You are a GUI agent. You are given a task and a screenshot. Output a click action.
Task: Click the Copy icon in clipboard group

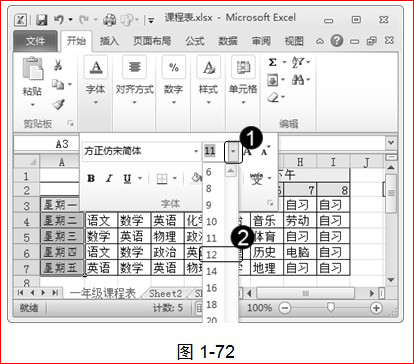[x=58, y=84]
